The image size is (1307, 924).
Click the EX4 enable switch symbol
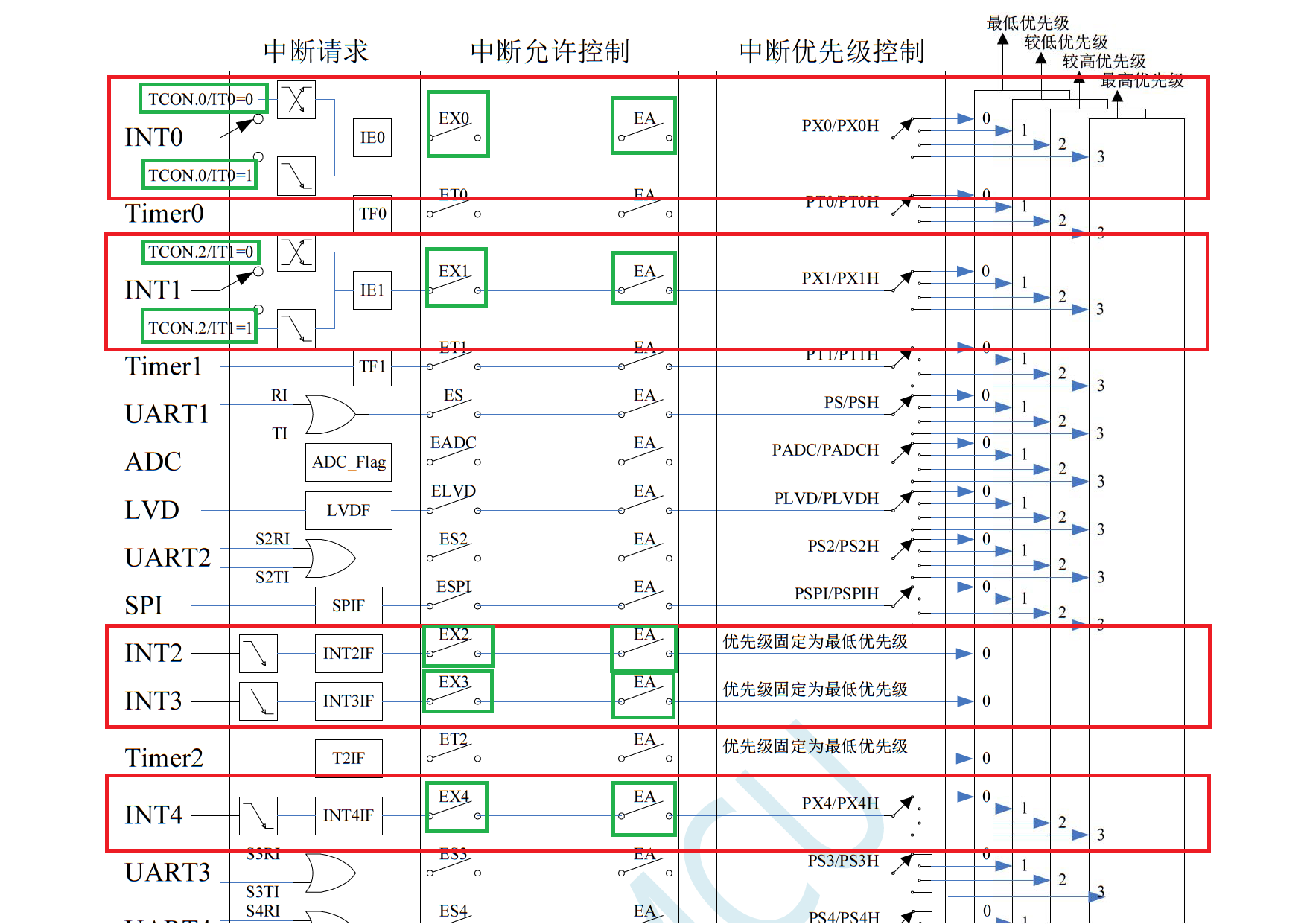pyautogui.click(x=454, y=810)
